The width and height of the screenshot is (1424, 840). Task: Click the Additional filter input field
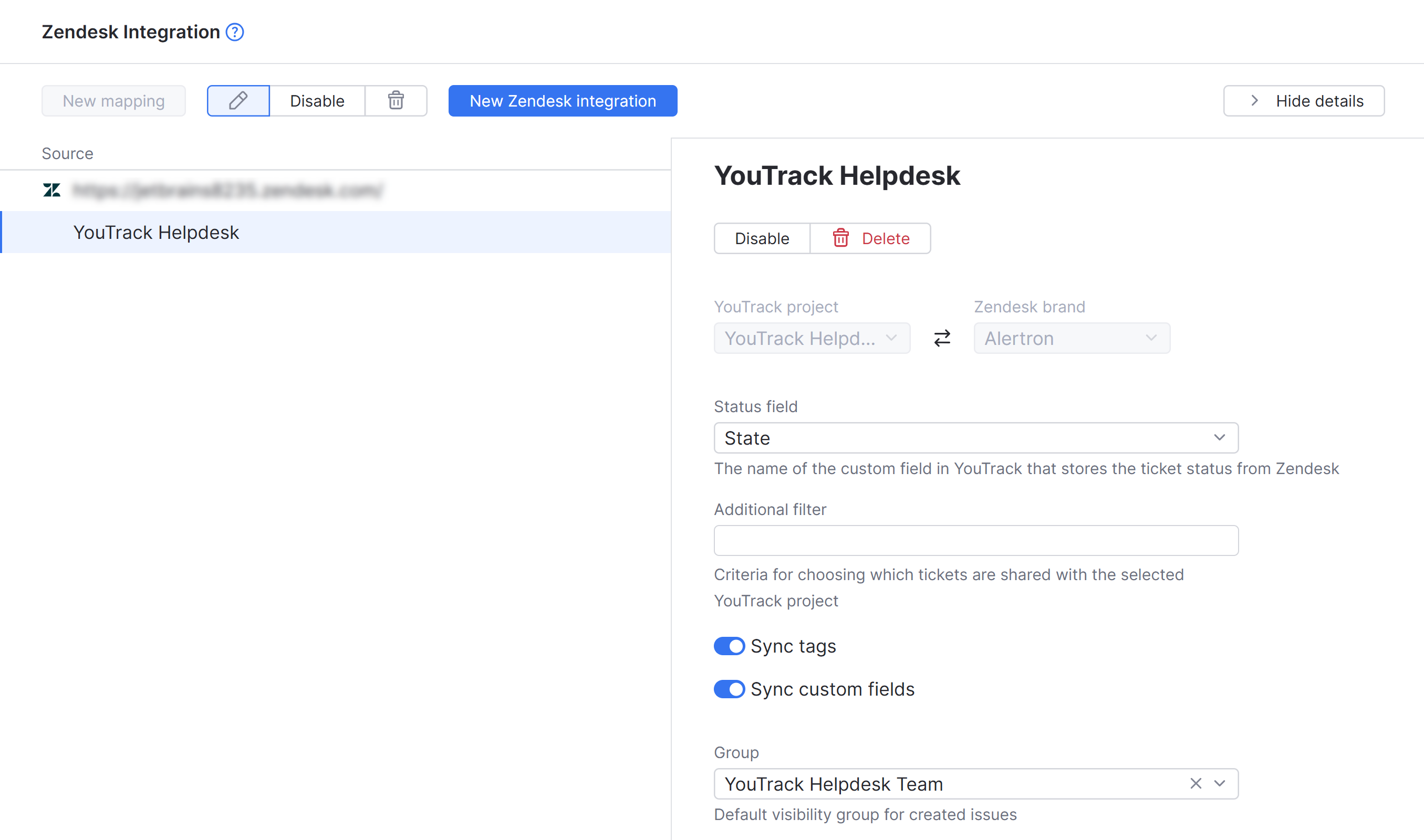pyautogui.click(x=975, y=540)
